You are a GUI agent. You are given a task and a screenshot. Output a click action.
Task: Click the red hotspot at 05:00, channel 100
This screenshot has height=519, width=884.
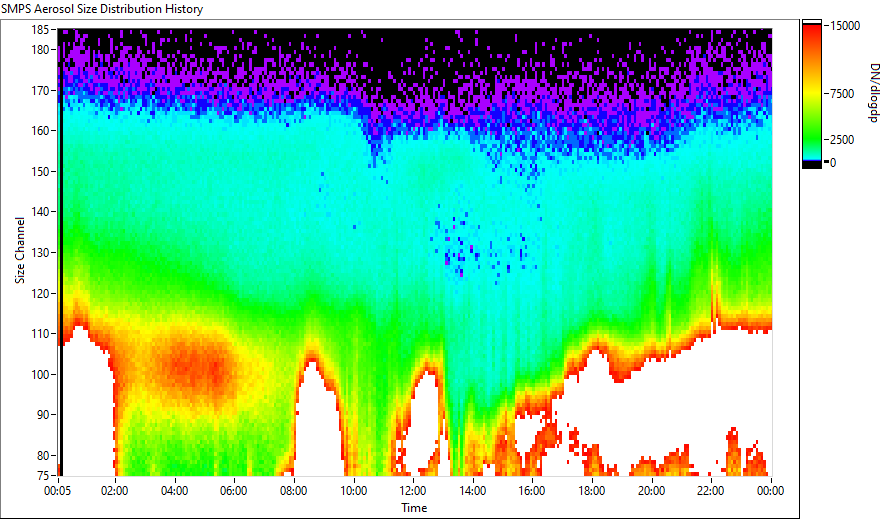(197, 369)
